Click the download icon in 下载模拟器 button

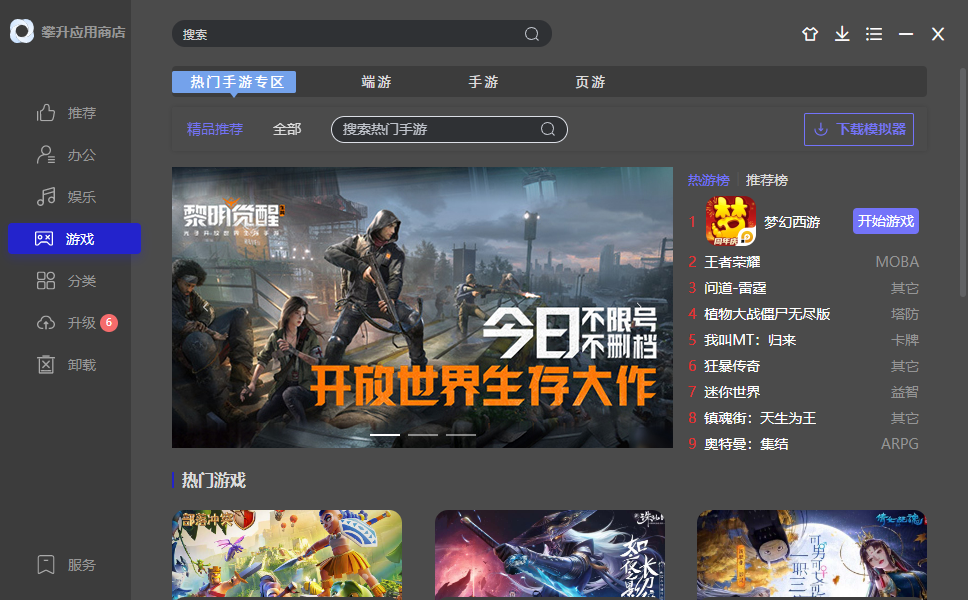click(820, 129)
